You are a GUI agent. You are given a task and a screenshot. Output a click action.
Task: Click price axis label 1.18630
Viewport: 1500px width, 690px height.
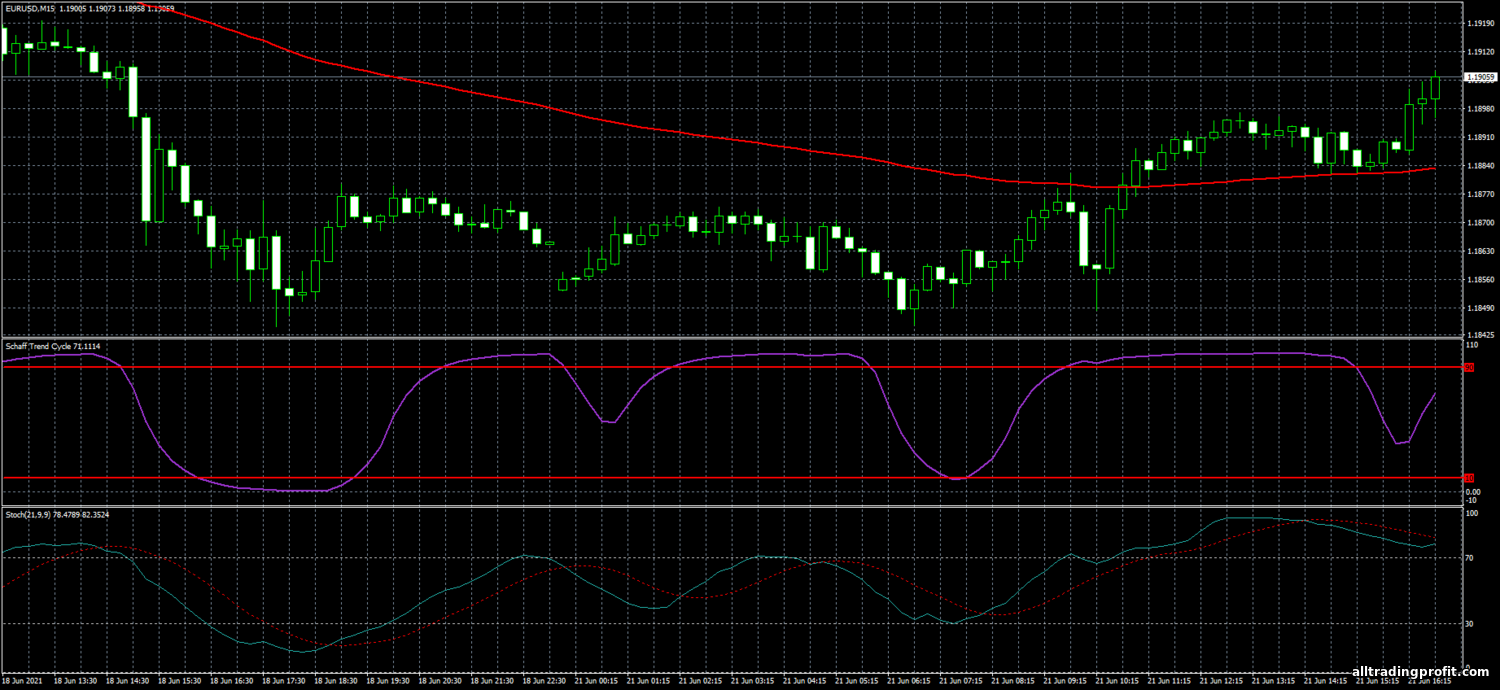tap(1480, 251)
